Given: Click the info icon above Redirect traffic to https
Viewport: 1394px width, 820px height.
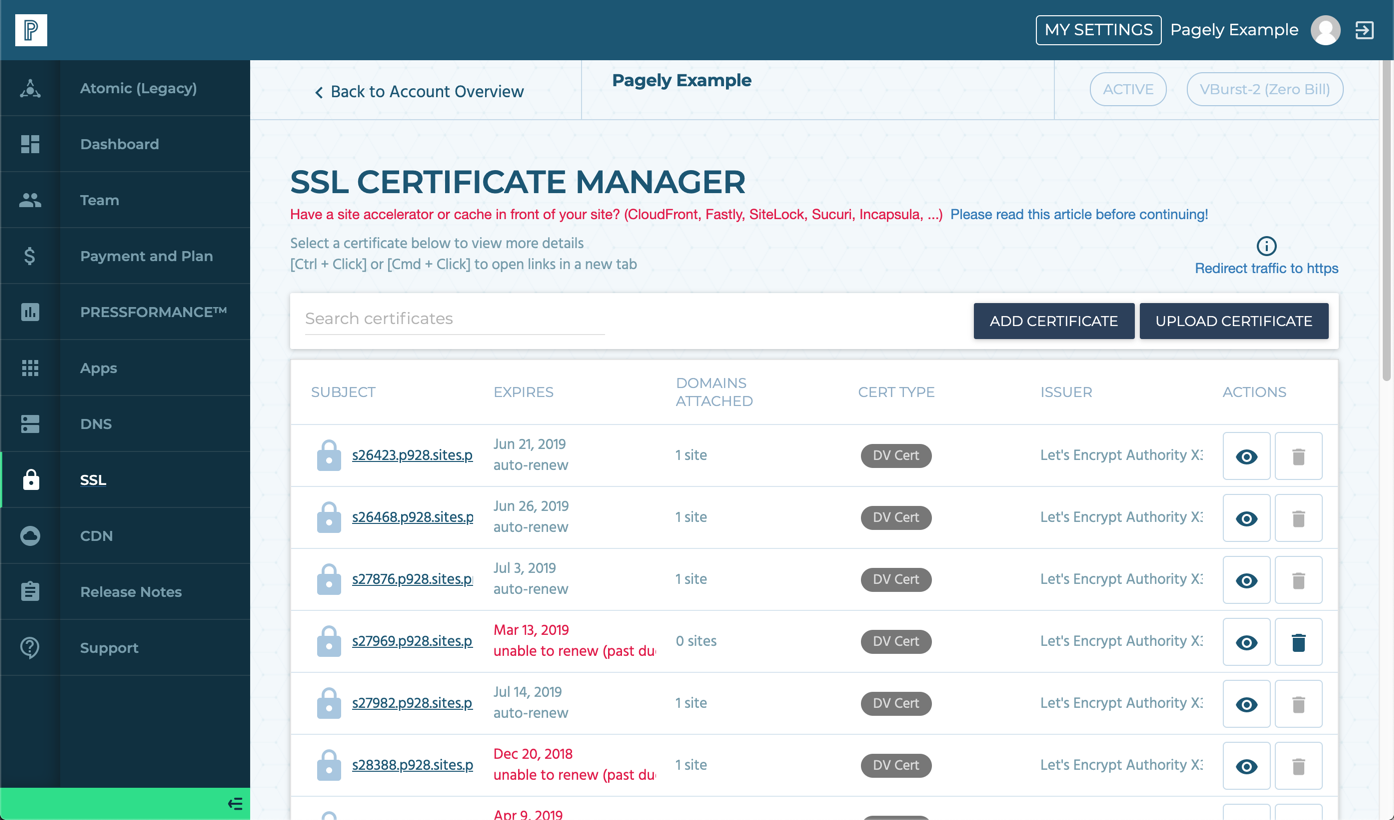Looking at the screenshot, I should tap(1266, 246).
